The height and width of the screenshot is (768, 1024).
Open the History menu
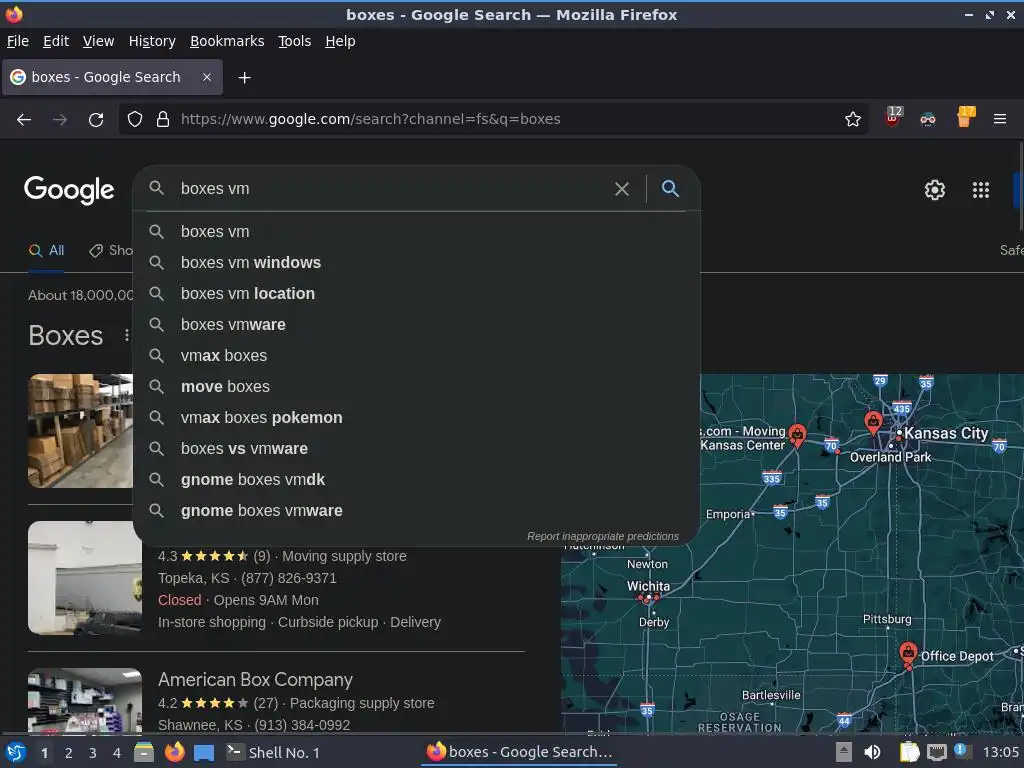[x=152, y=41]
